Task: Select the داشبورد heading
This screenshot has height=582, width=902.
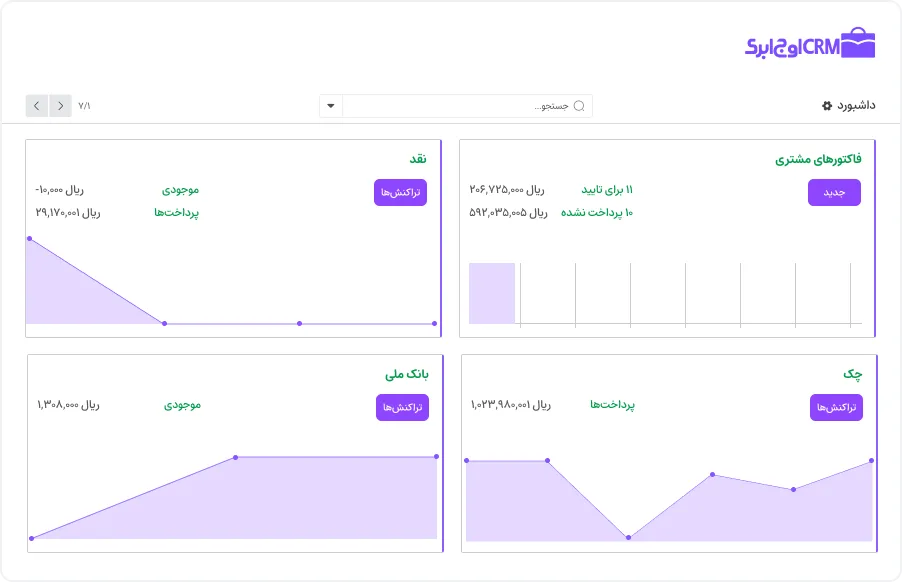Action: click(x=856, y=105)
